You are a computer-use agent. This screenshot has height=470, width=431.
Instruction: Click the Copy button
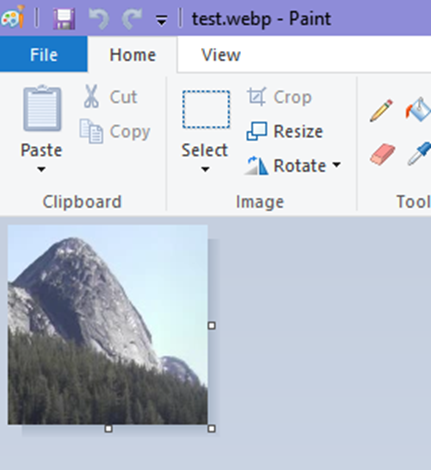(x=115, y=132)
